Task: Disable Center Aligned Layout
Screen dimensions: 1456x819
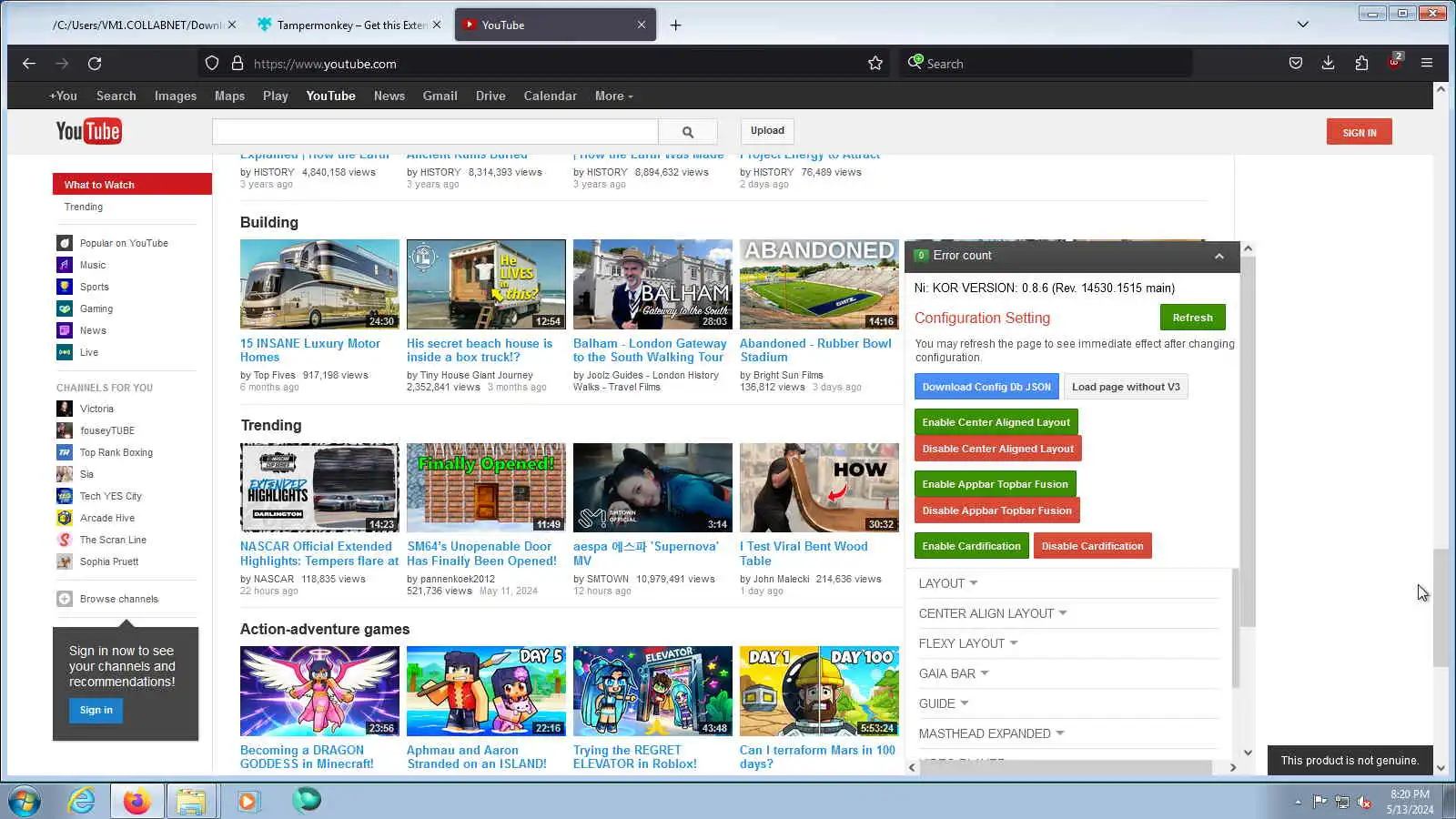Action: pos(997,449)
